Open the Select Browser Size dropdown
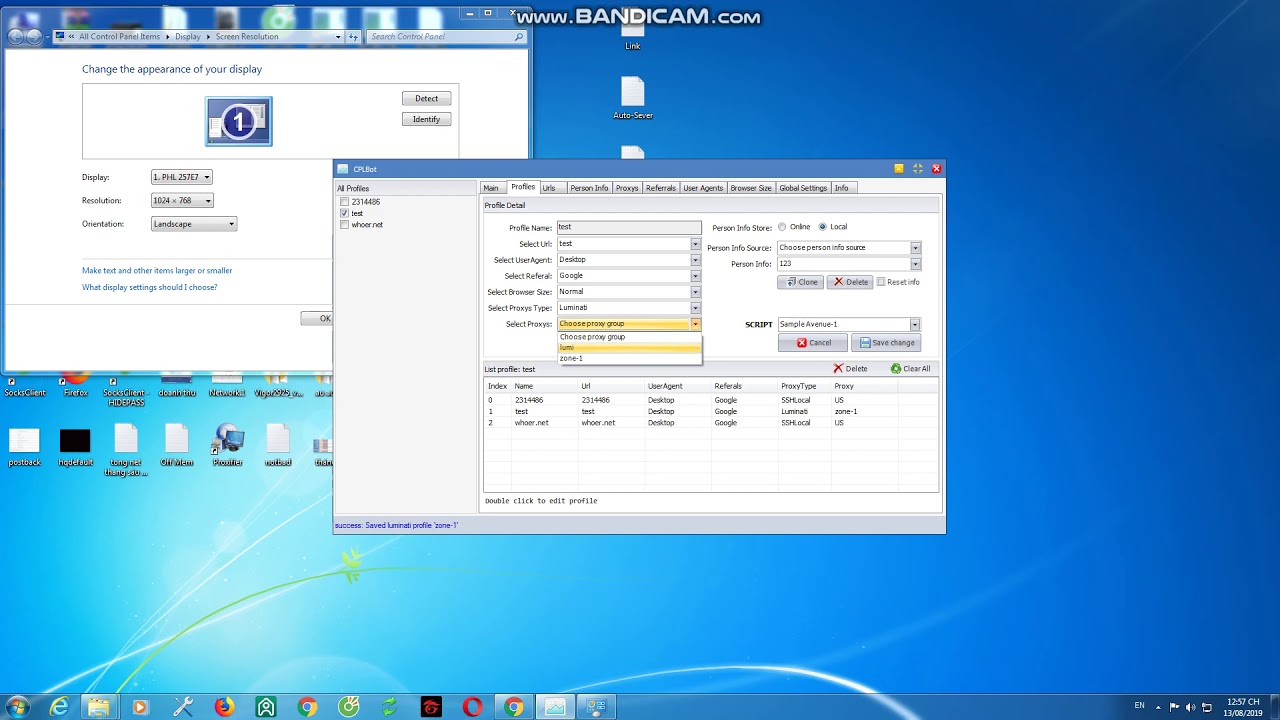 695,292
